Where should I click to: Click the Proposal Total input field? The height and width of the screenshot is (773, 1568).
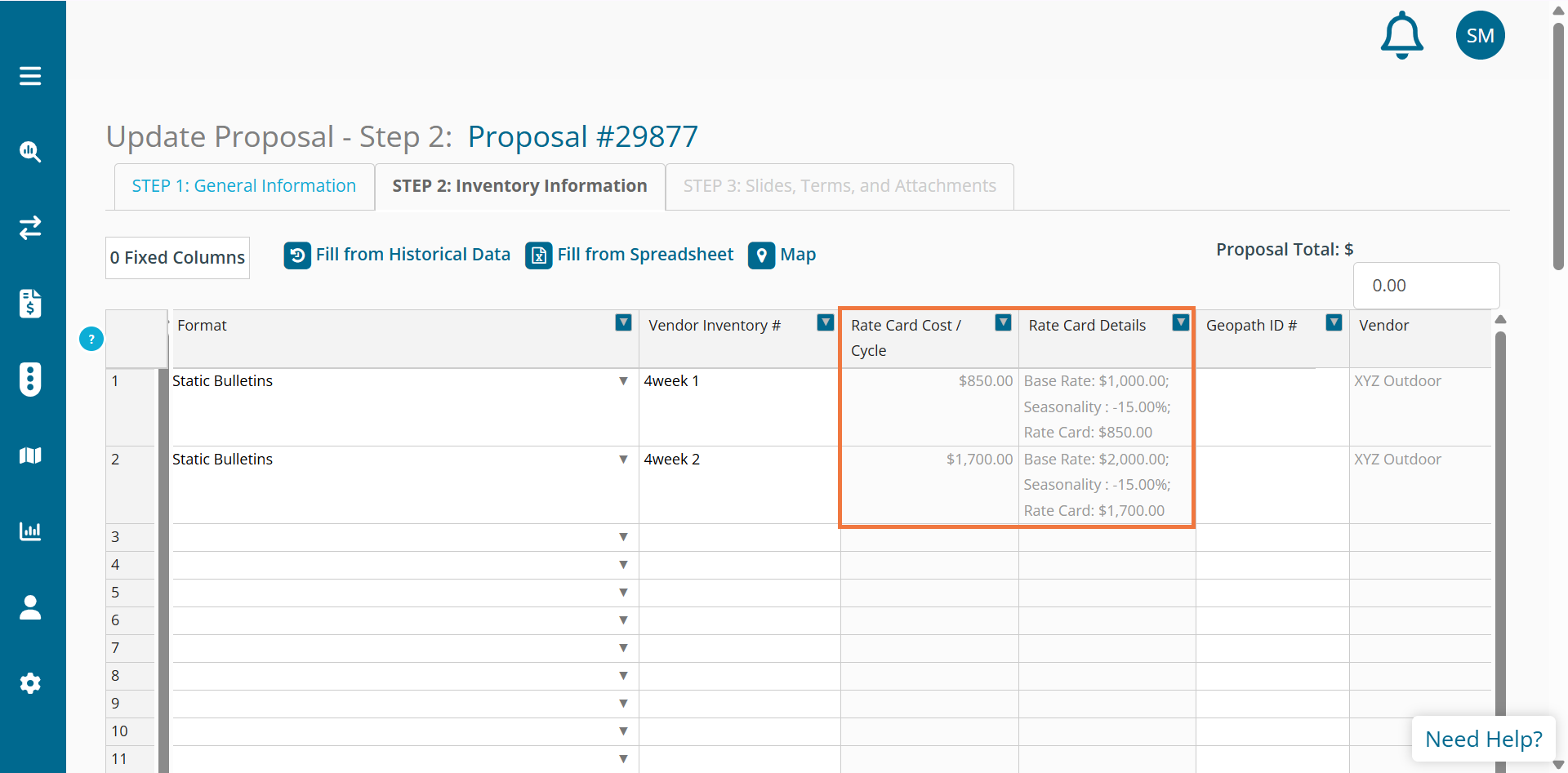(1426, 286)
